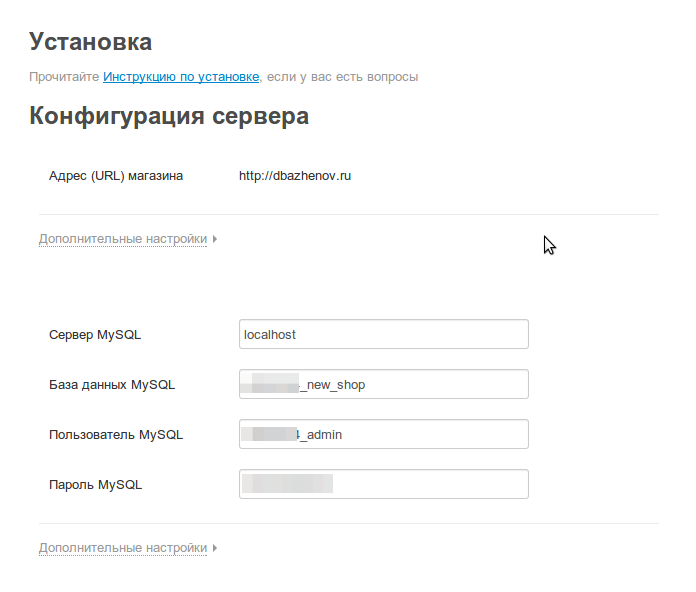Focus the Сервер MySQL field containing localhost
The image size is (696, 592).
tap(383, 334)
